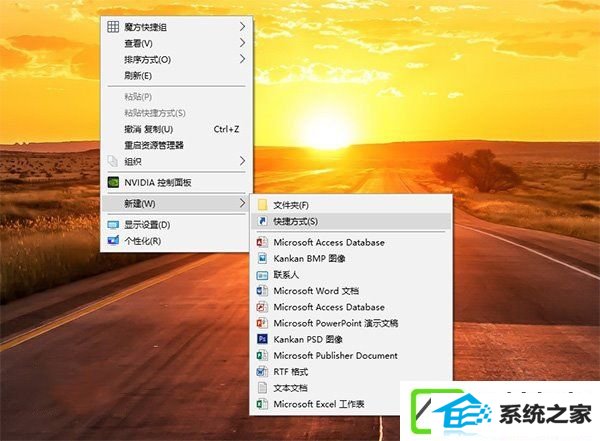600x441 pixels.
Task: Click the 显示设置 monitor icon
Action: [113, 225]
